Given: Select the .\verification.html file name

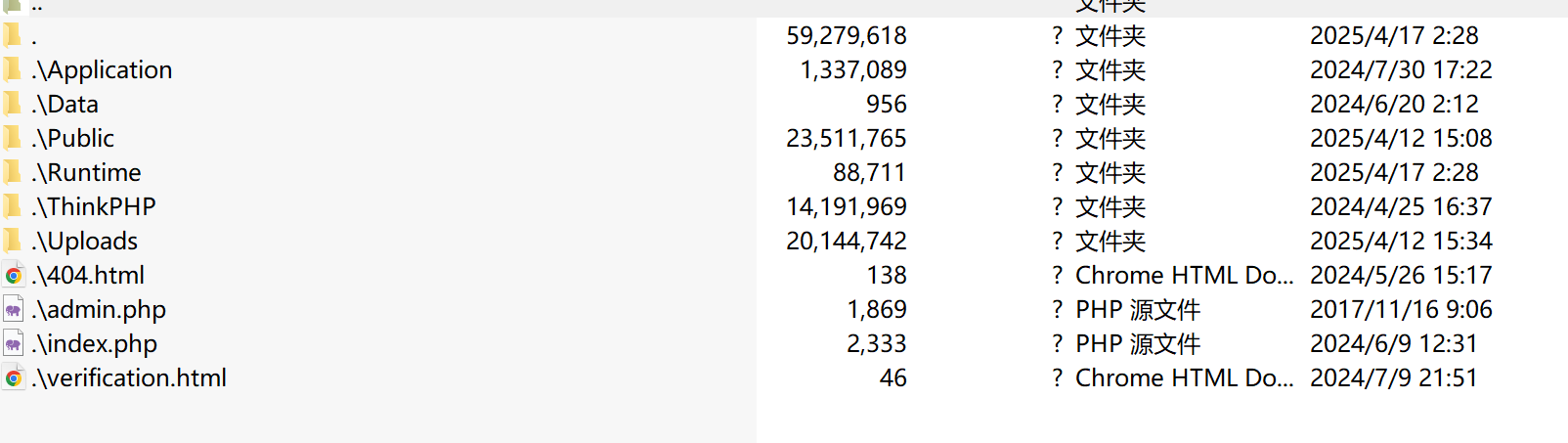Looking at the screenshot, I should coord(129,377).
